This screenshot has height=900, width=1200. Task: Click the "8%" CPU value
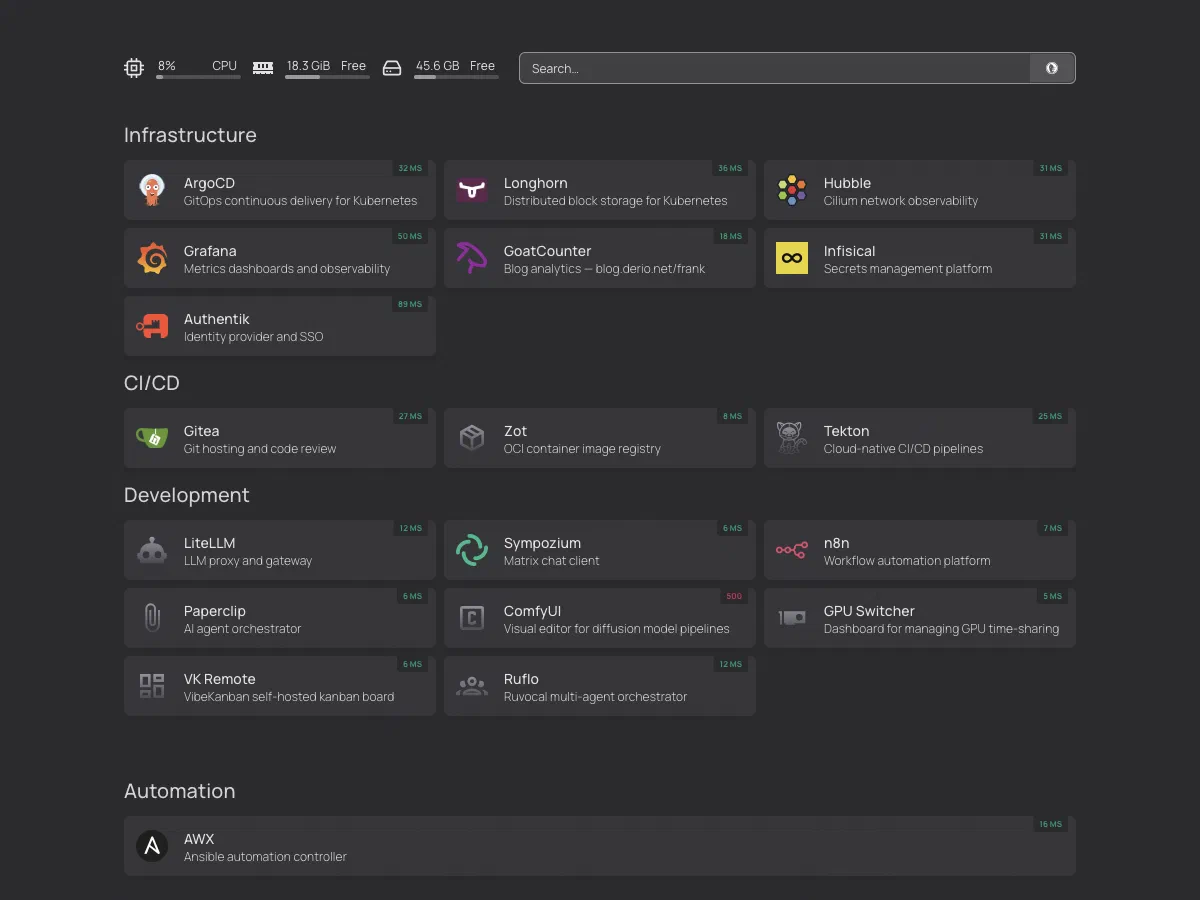166,66
